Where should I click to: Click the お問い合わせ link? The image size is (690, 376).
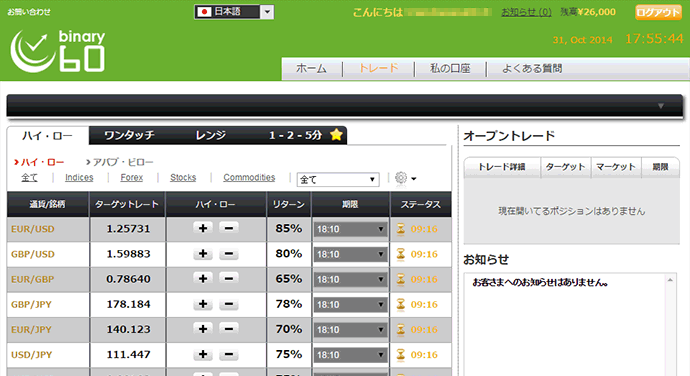click(29, 12)
